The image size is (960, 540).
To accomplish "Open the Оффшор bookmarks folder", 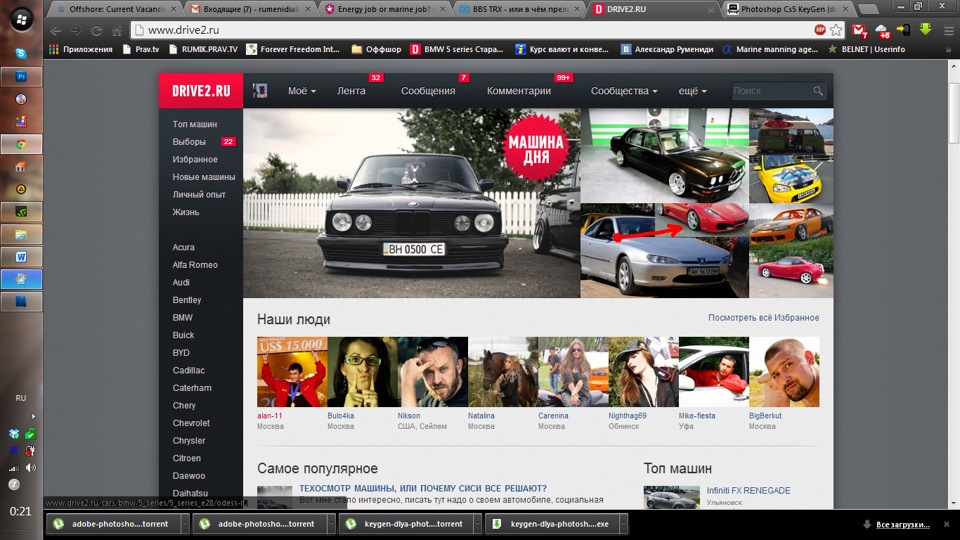I will click(377, 49).
